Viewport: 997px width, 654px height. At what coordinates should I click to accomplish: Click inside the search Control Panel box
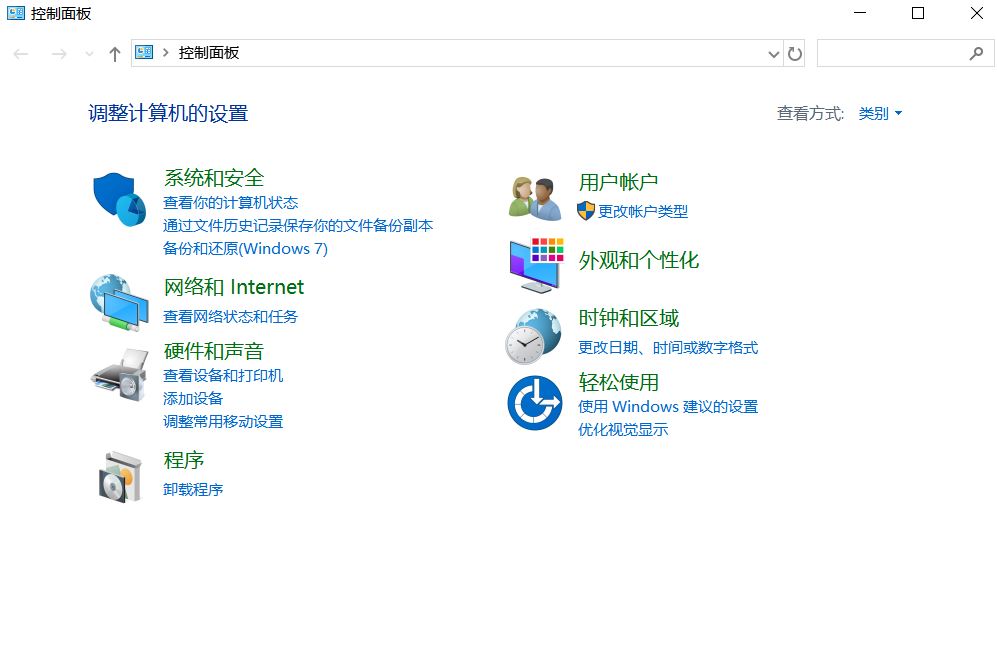(905, 53)
